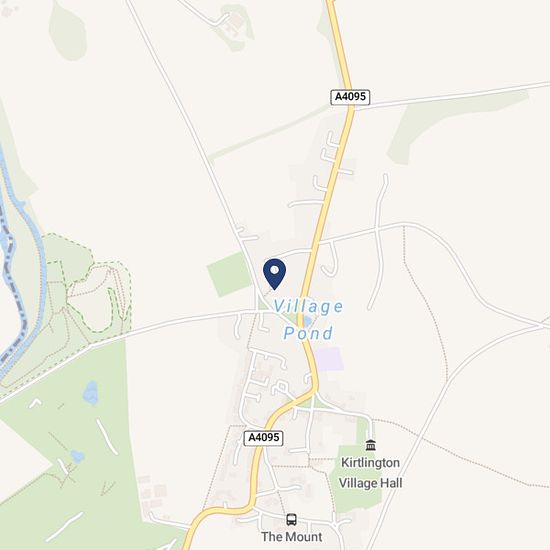
Task: Click the oval green woodland patch
Action: 67,32
